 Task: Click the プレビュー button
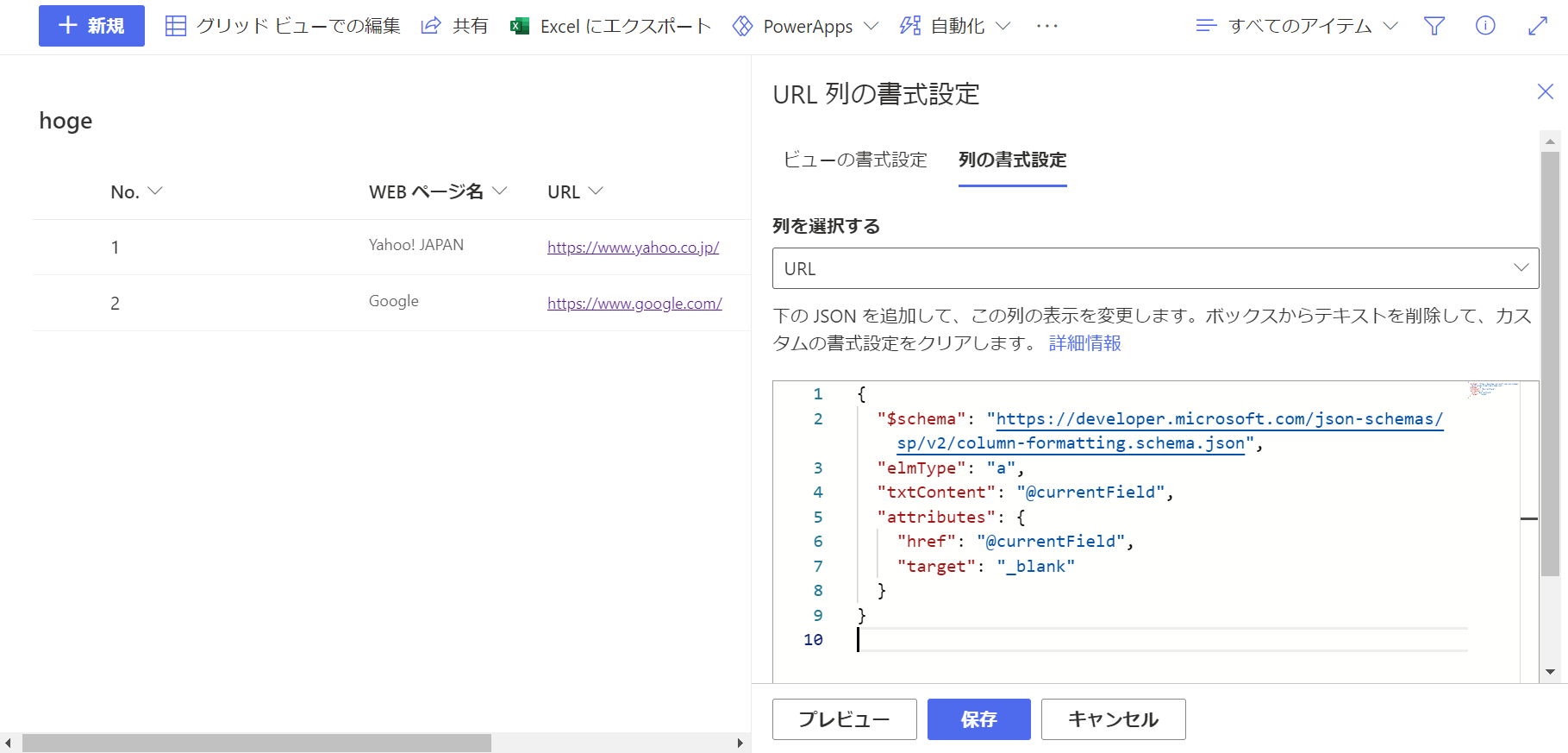coord(845,719)
